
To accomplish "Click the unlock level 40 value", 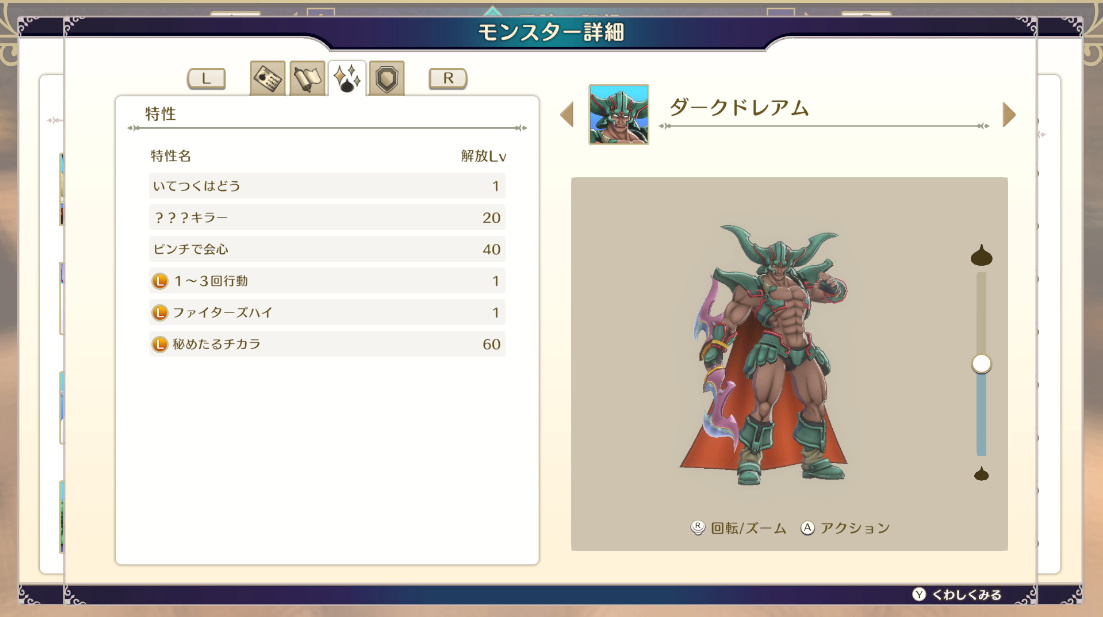I will click(491, 249).
